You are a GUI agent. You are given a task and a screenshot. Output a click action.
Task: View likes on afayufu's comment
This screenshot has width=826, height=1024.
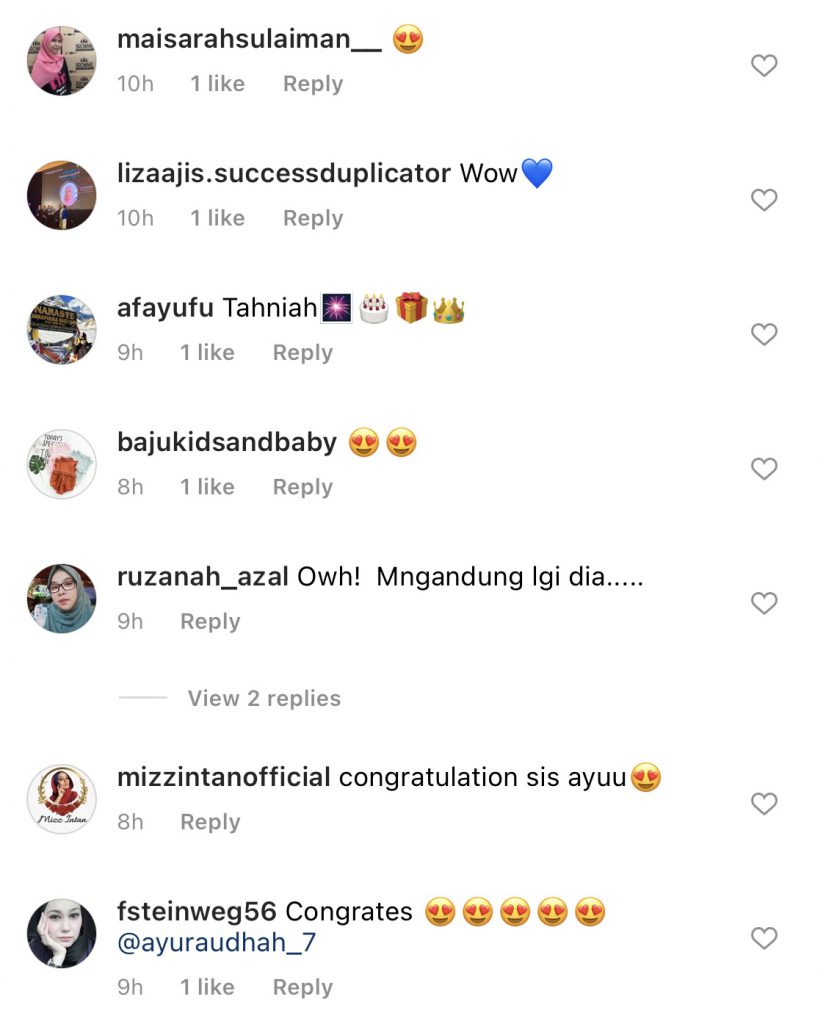coord(207,352)
